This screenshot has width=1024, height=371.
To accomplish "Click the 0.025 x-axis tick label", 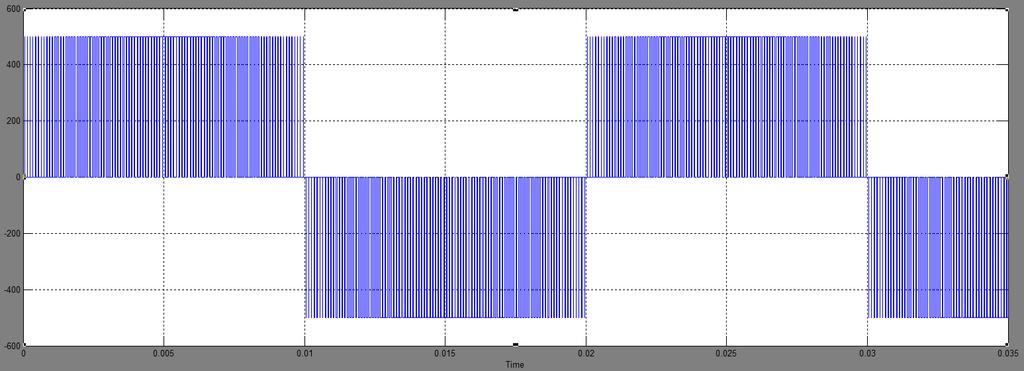I will click(x=726, y=353).
